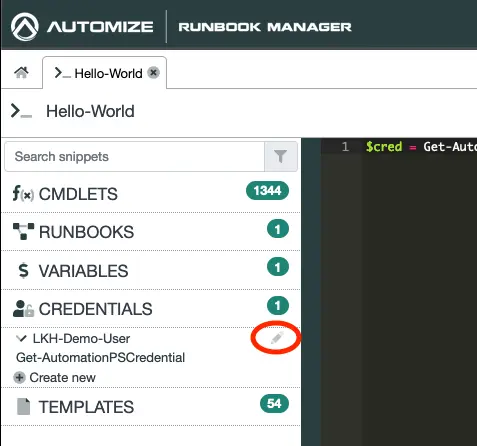This screenshot has height=446, width=477.
Task: Collapse the CREDENTIALS section
Action: 151,309
